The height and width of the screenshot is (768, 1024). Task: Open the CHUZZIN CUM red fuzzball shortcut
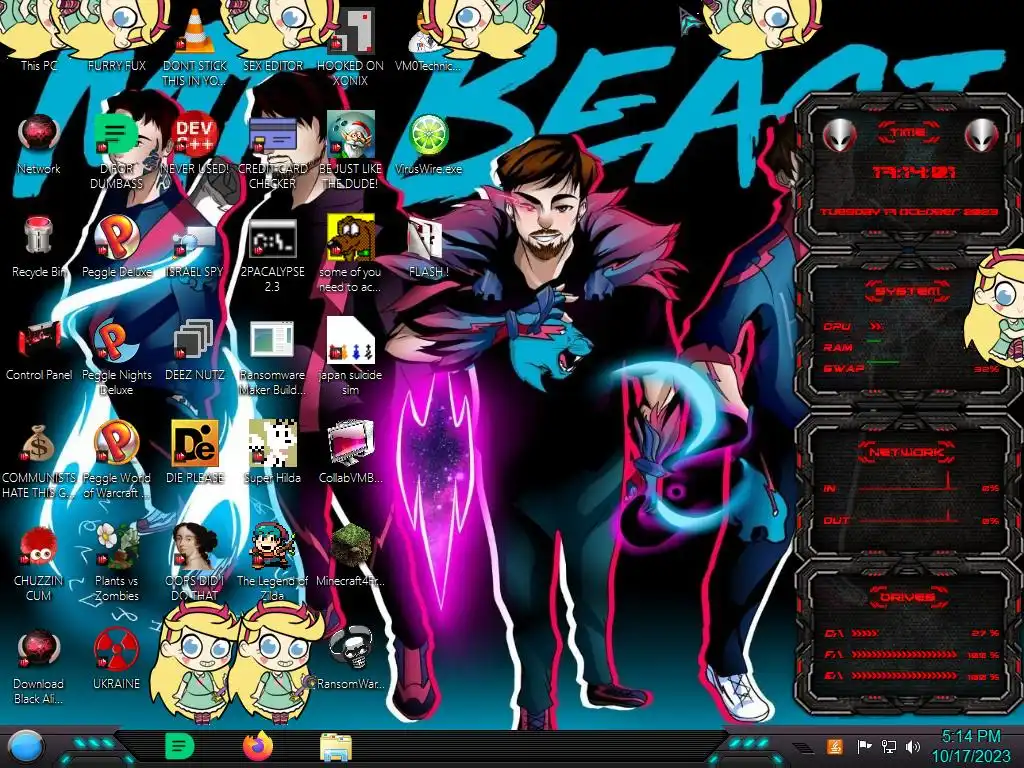pyautogui.click(x=39, y=563)
